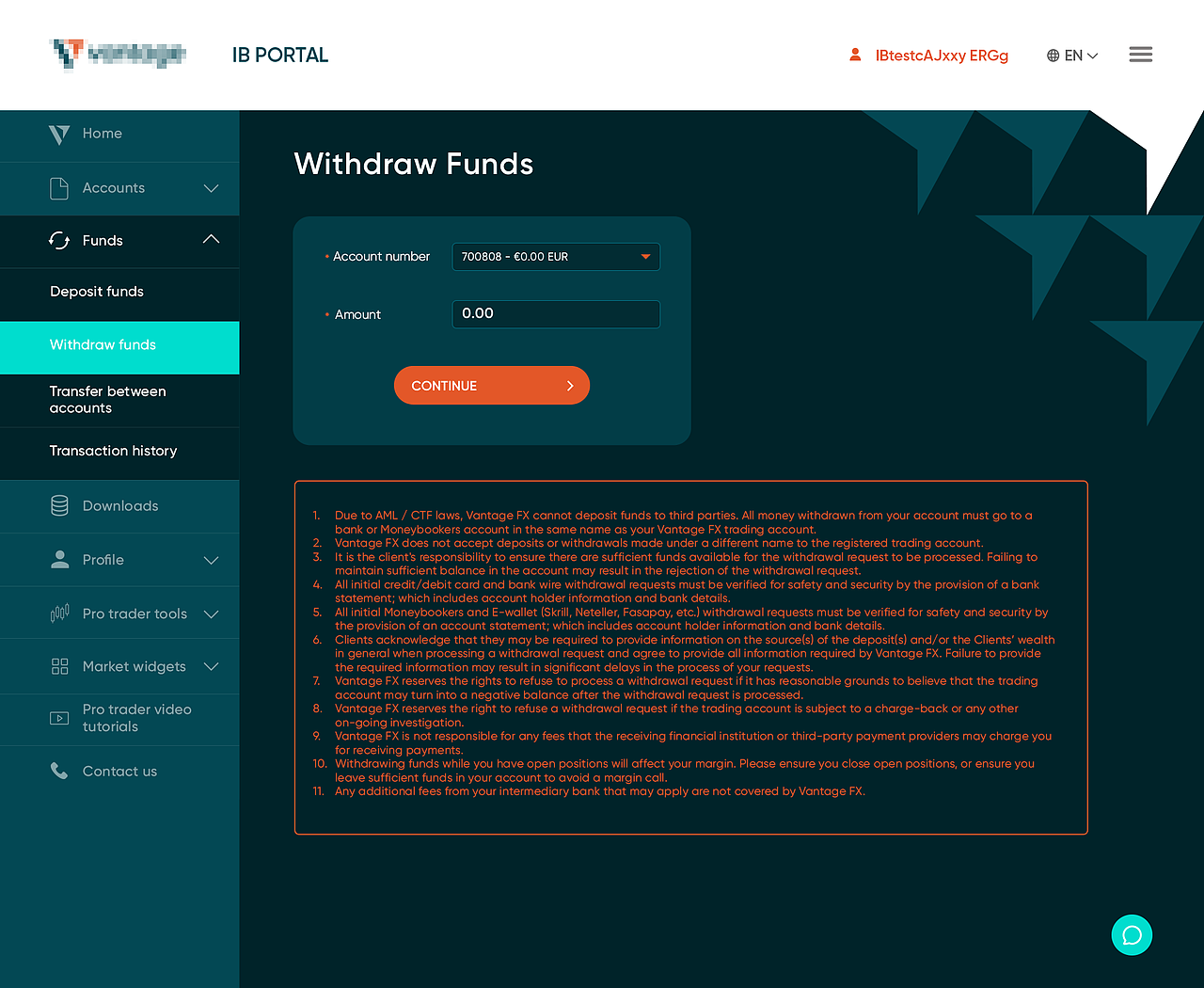
Task: Click the Home icon in the sidebar
Action: (x=59, y=135)
